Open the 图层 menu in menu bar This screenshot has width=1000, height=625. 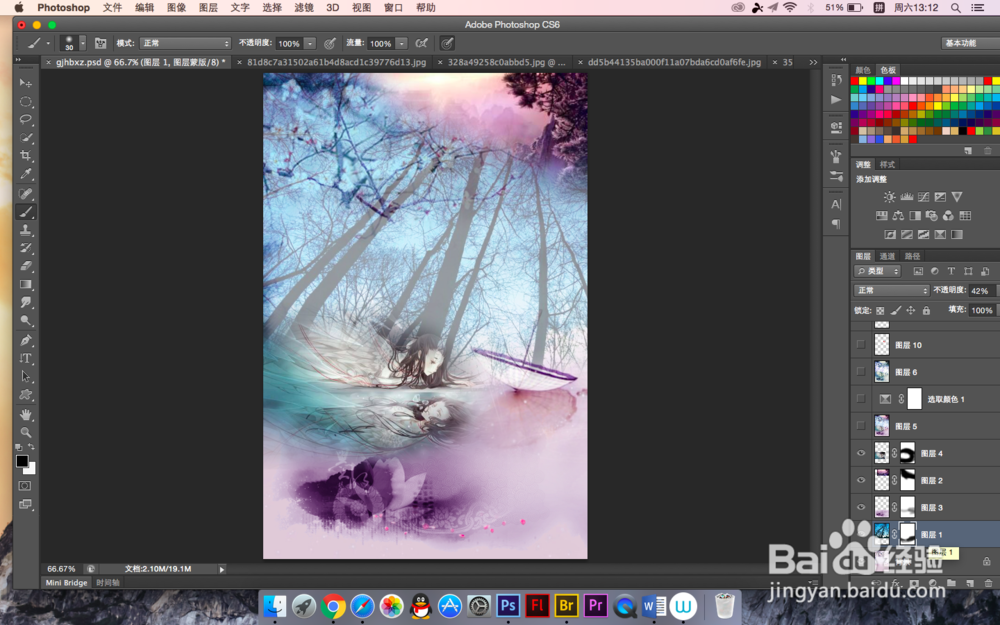point(208,8)
